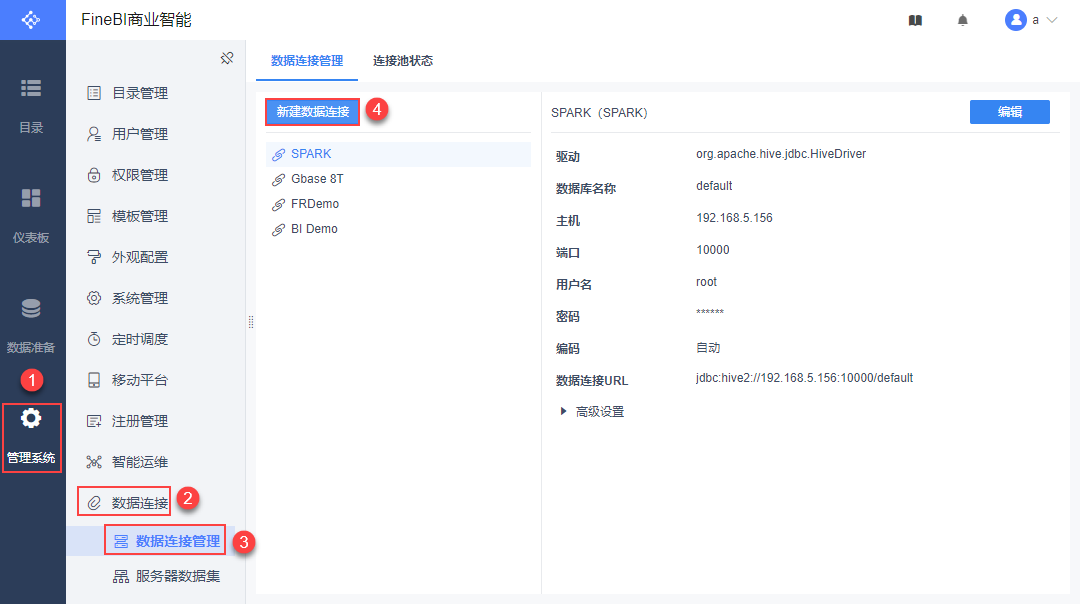1080x604 pixels.
Task: Click the 权限管理 lock icon
Action: coord(94,175)
